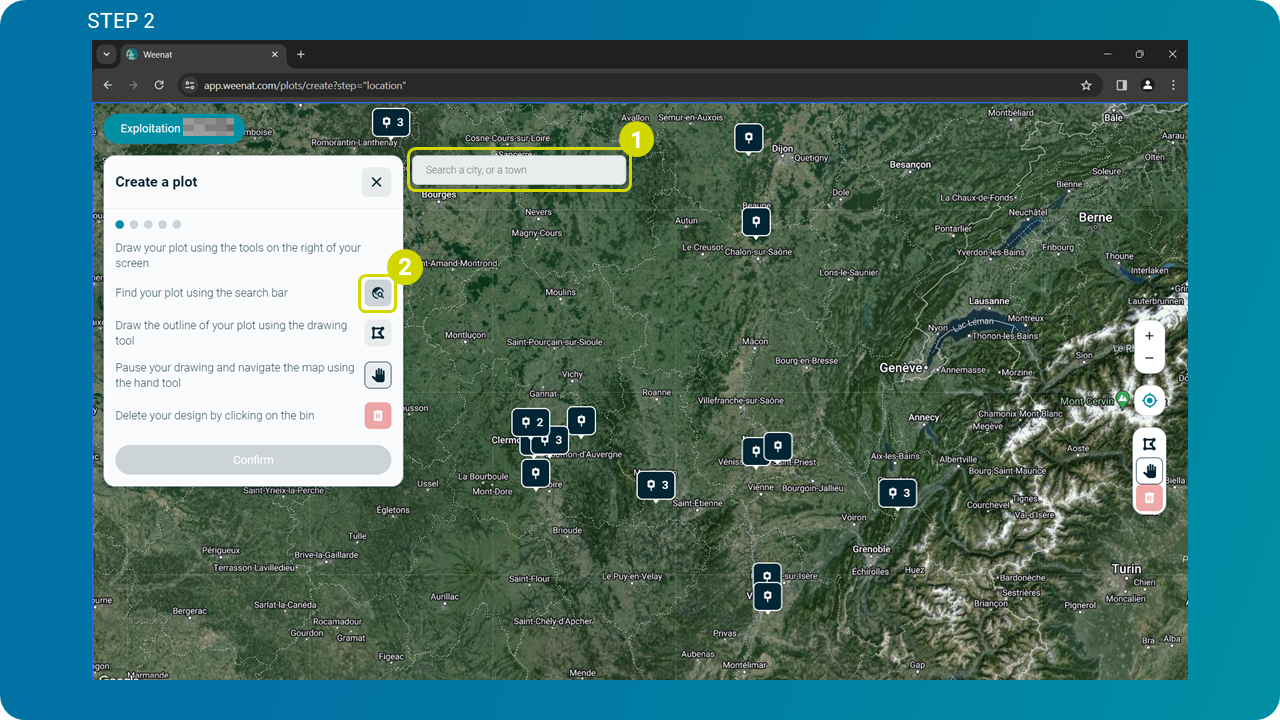Reload the page

click(159, 85)
